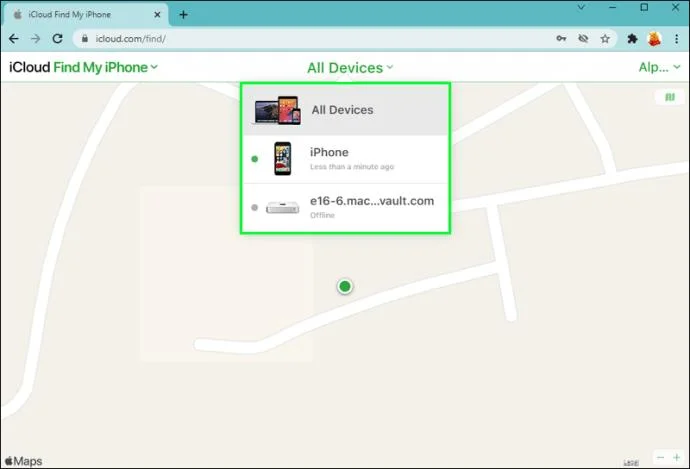Click the 'Less than a minute ago' status
Screen dimensions: 690x469
(x=352, y=167)
